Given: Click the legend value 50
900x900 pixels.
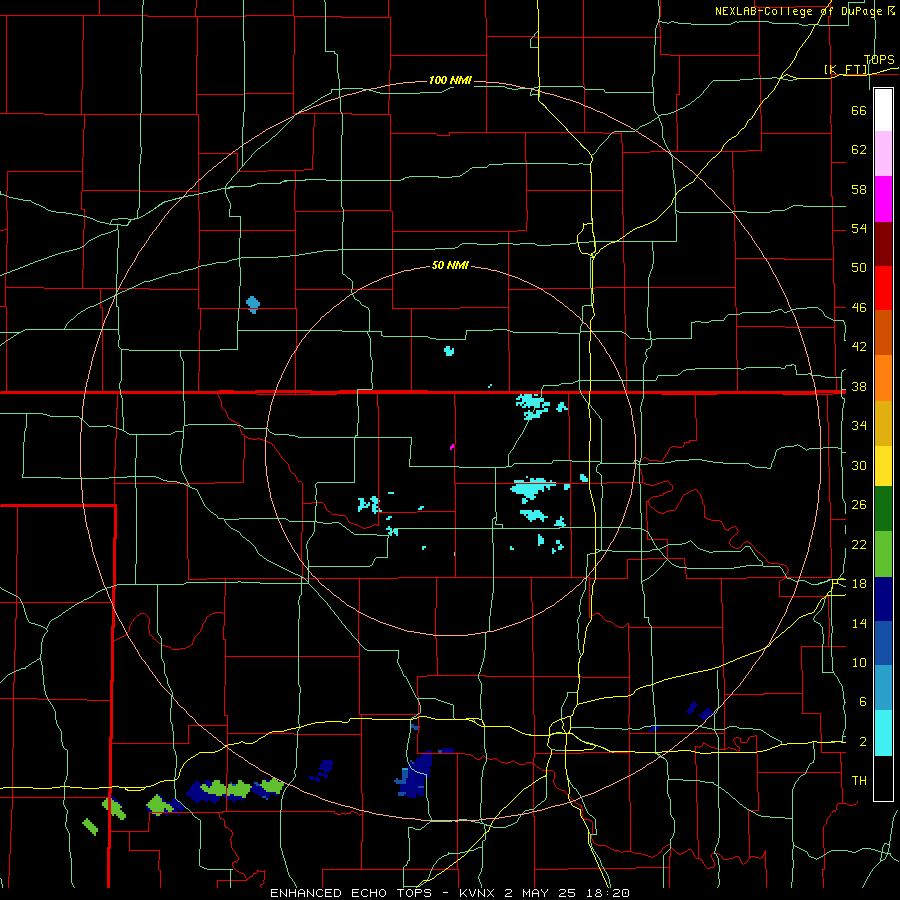Looking at the screenshot, I should pyautogui.click(x=859, y=267).
